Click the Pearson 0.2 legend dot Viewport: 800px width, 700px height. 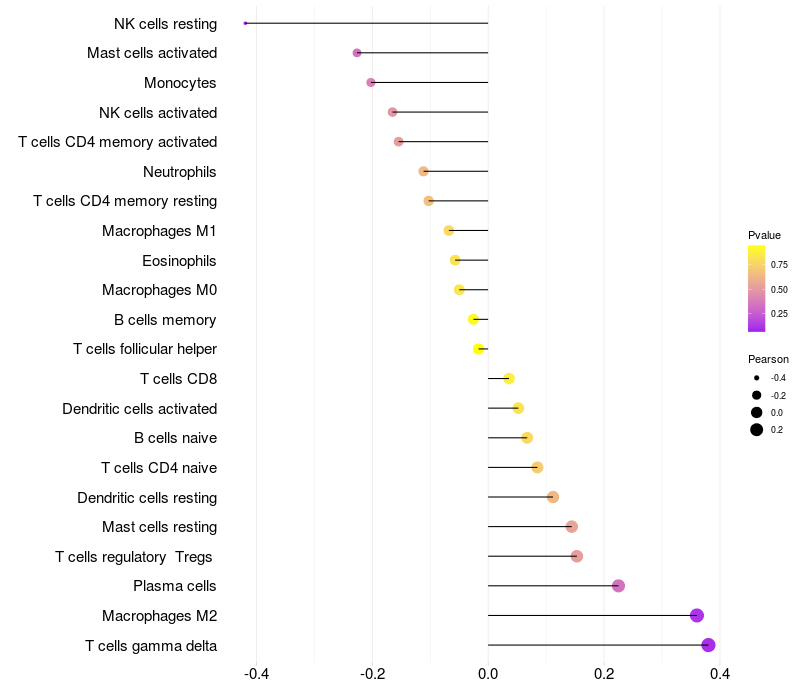point(756,430)
